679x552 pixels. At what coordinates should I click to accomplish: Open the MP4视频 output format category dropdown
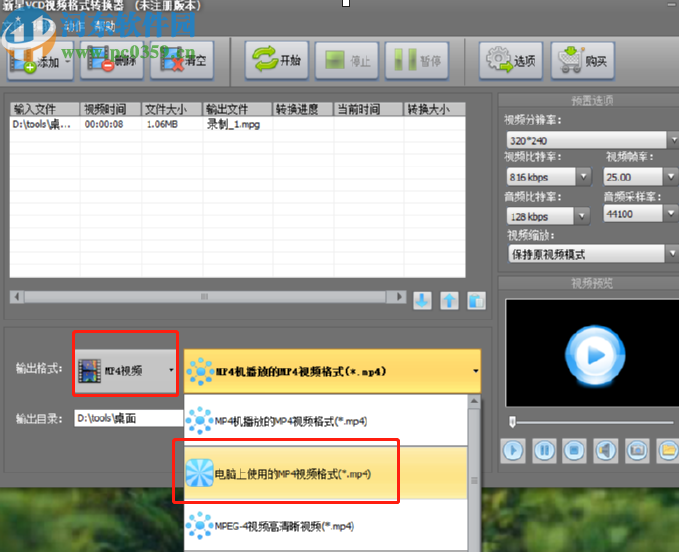point(126,371)
